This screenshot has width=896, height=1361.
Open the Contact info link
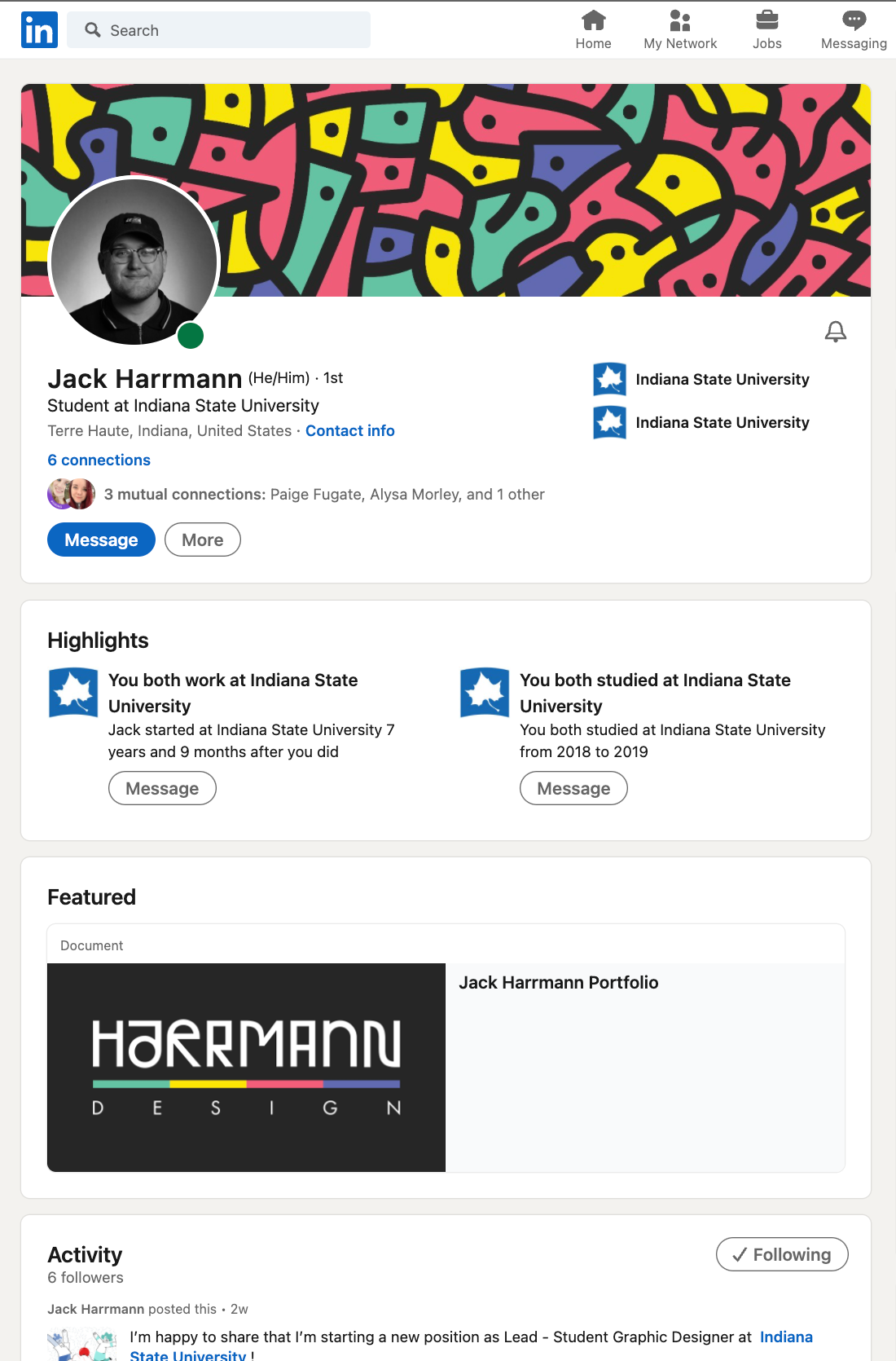(350, 430)
